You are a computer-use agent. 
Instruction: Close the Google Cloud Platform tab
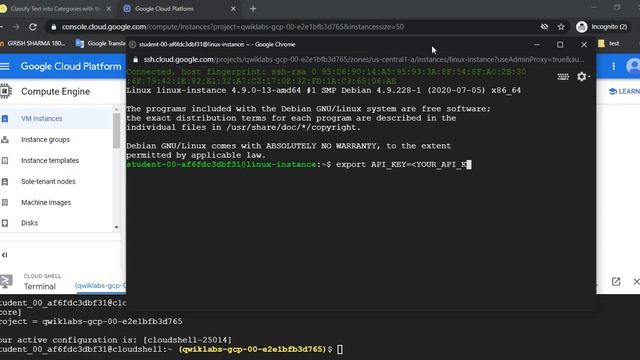tap(233, 9)
